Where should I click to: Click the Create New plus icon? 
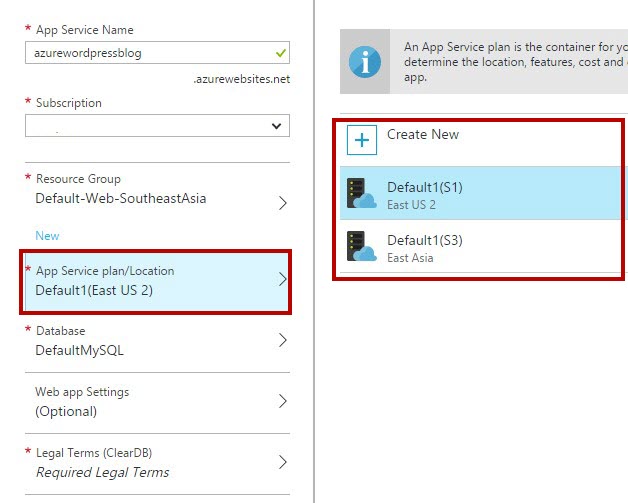click(362, 140)
